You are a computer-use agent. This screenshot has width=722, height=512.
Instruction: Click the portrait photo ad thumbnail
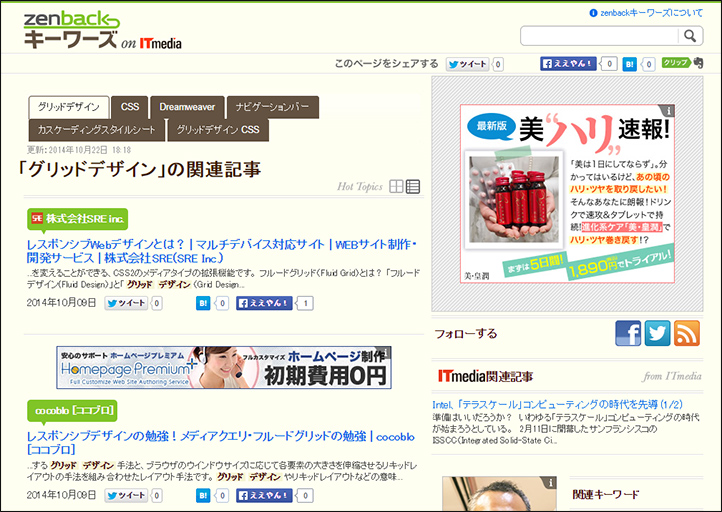(x=500, y=494)
